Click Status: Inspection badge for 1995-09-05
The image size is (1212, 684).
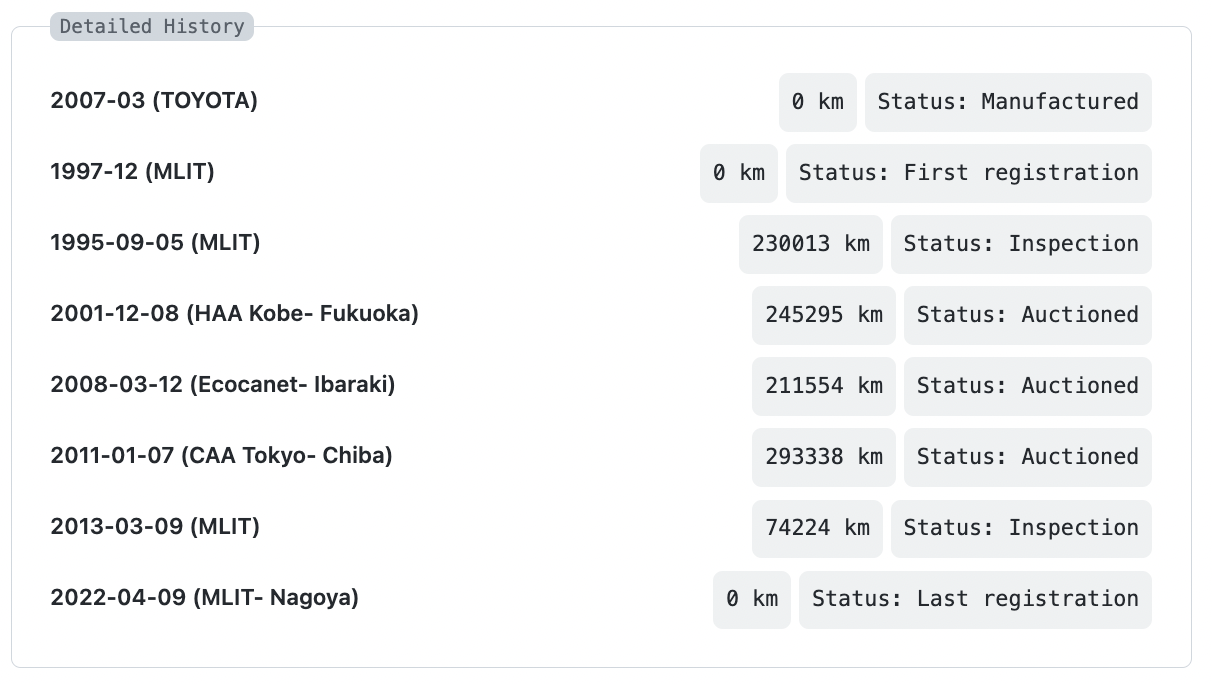pos(1020,244)
